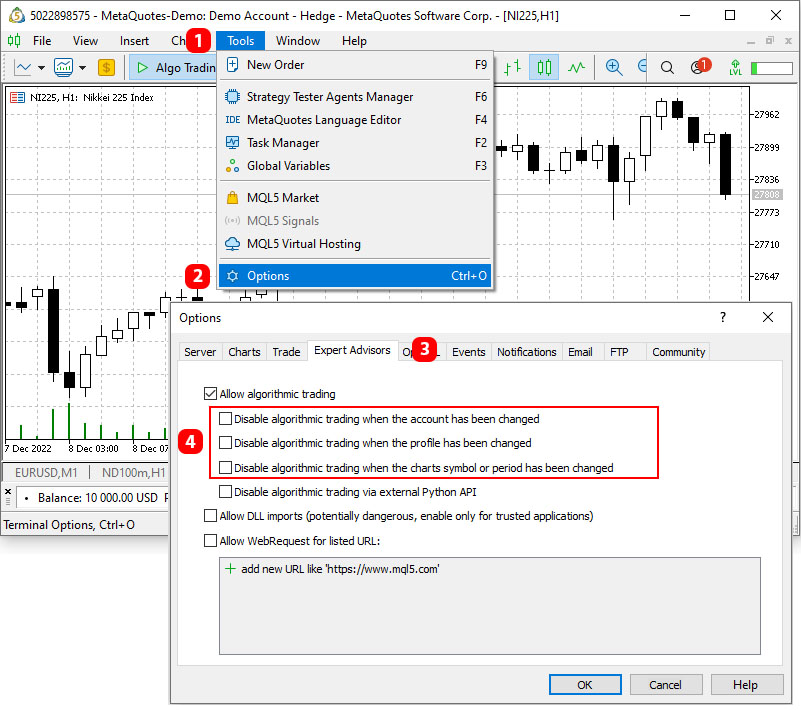Switch to line chart zigzag icon
This screenshot has height=710, width=801.
pyautogui.click(x=577, y=67)
